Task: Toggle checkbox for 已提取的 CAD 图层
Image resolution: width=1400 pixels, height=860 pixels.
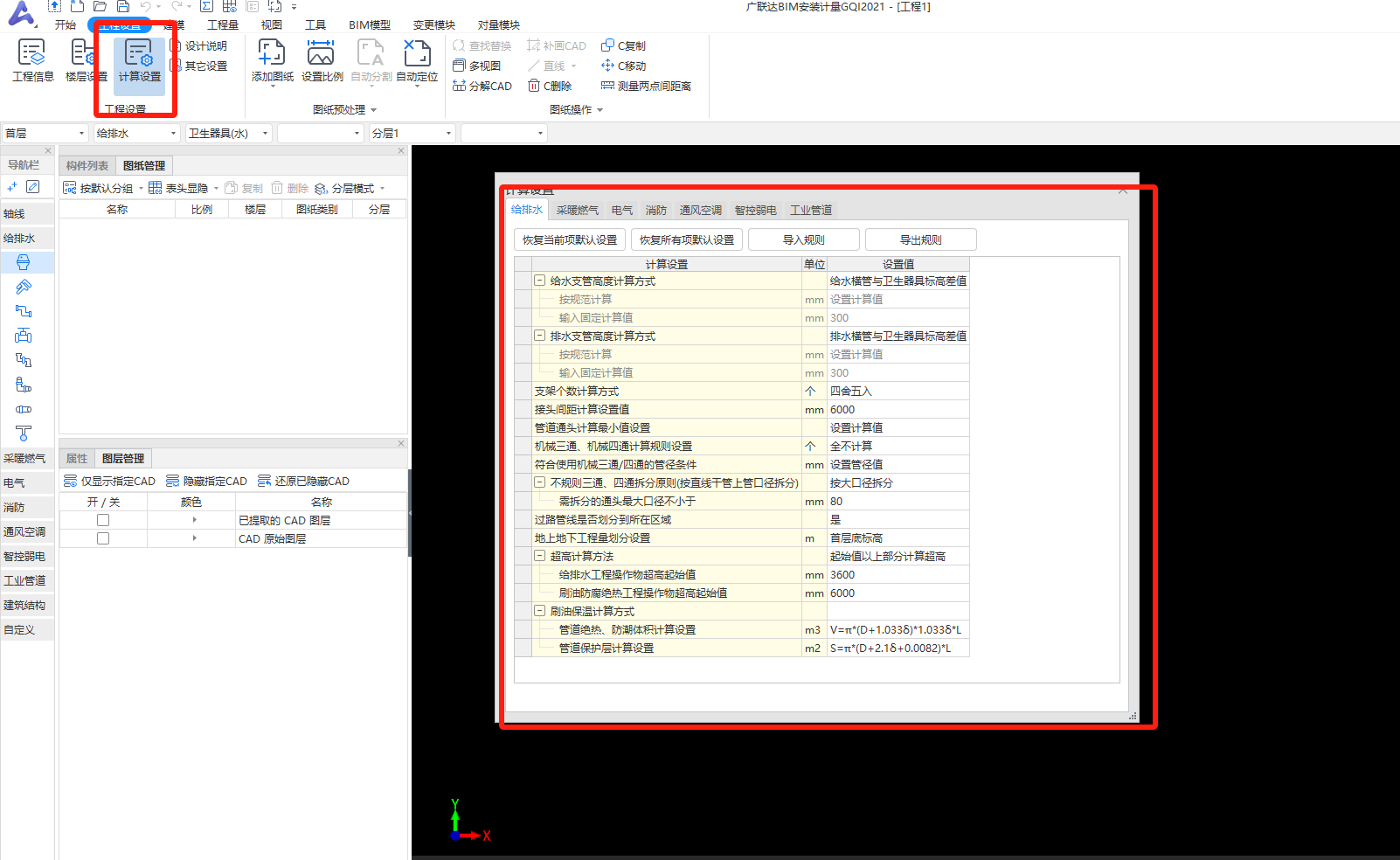Action: click(103, 520)
